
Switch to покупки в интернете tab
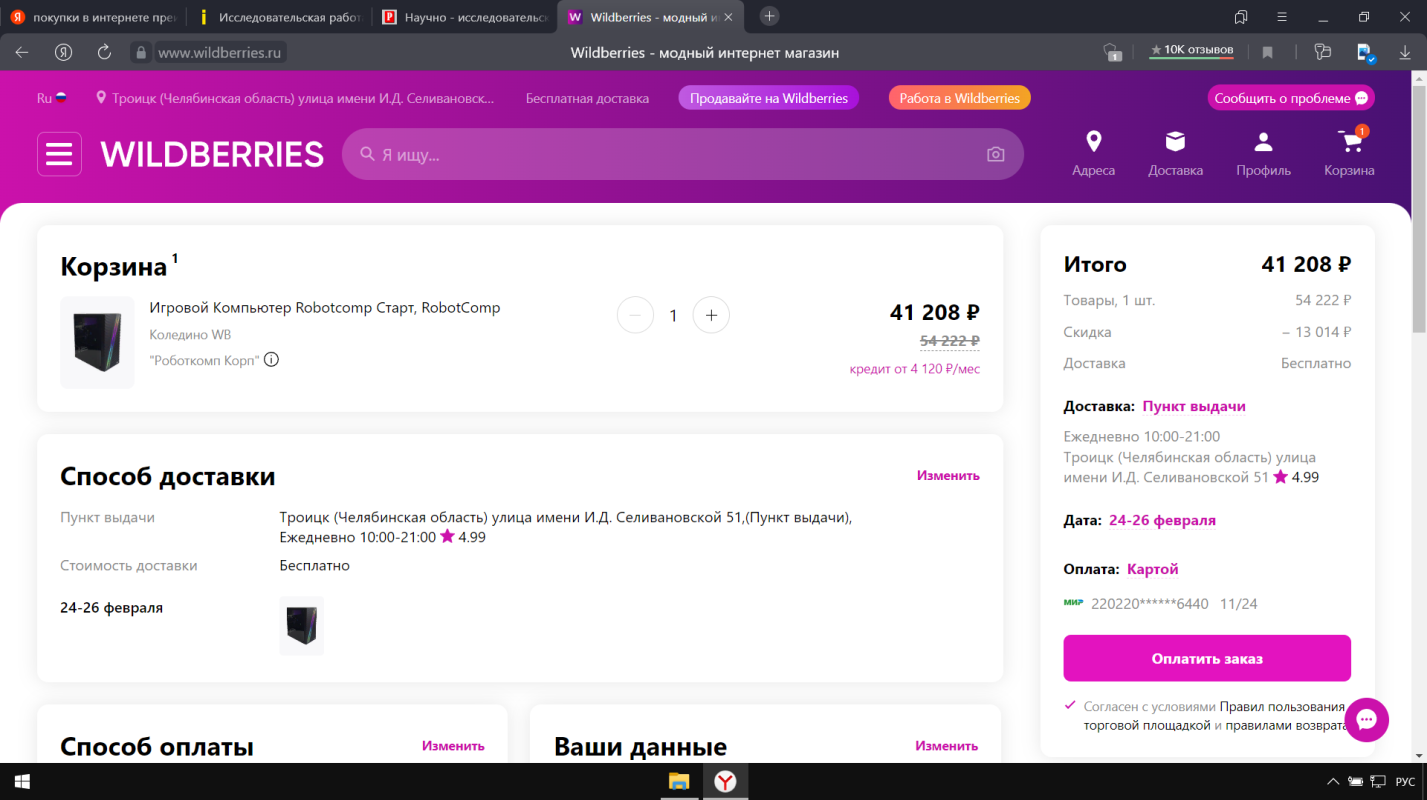pos(92,17)
